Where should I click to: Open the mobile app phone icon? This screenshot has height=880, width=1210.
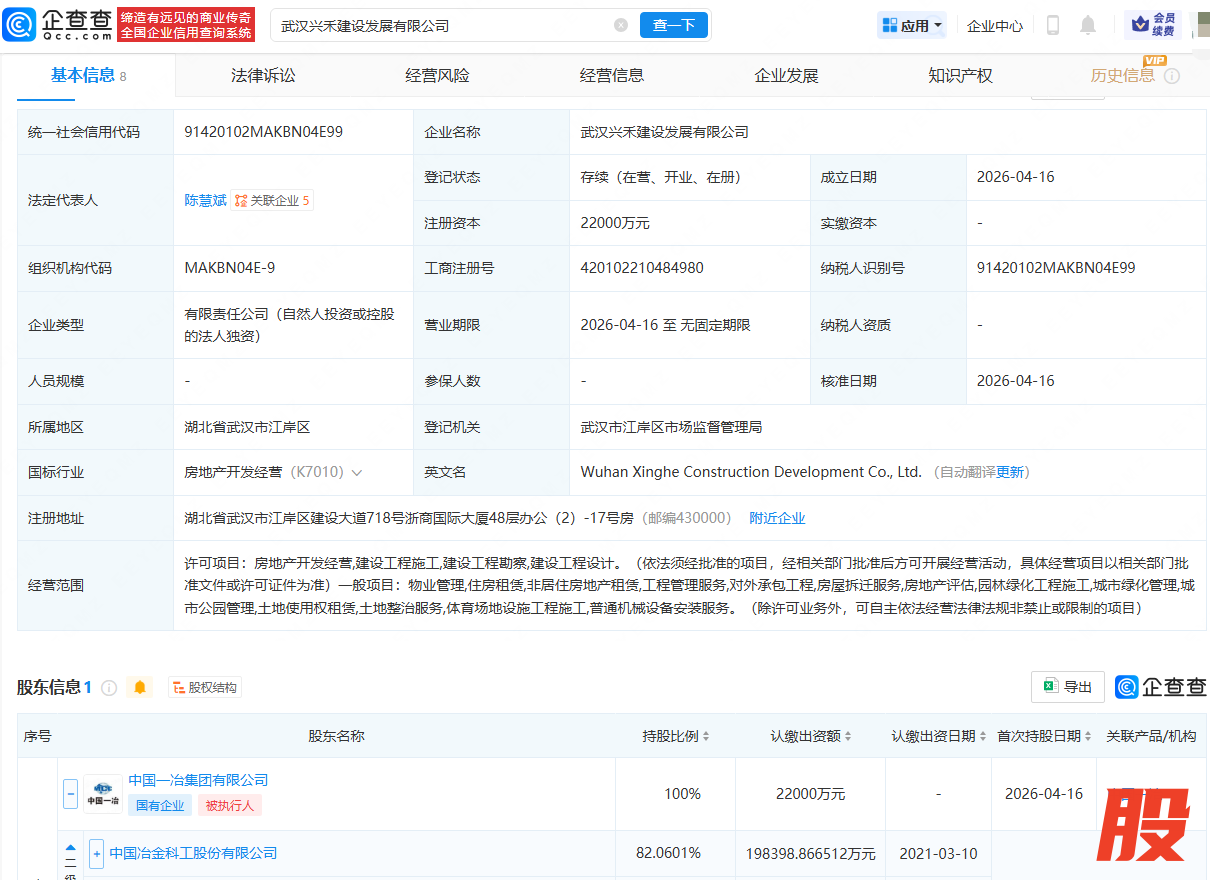(1052, 25)
